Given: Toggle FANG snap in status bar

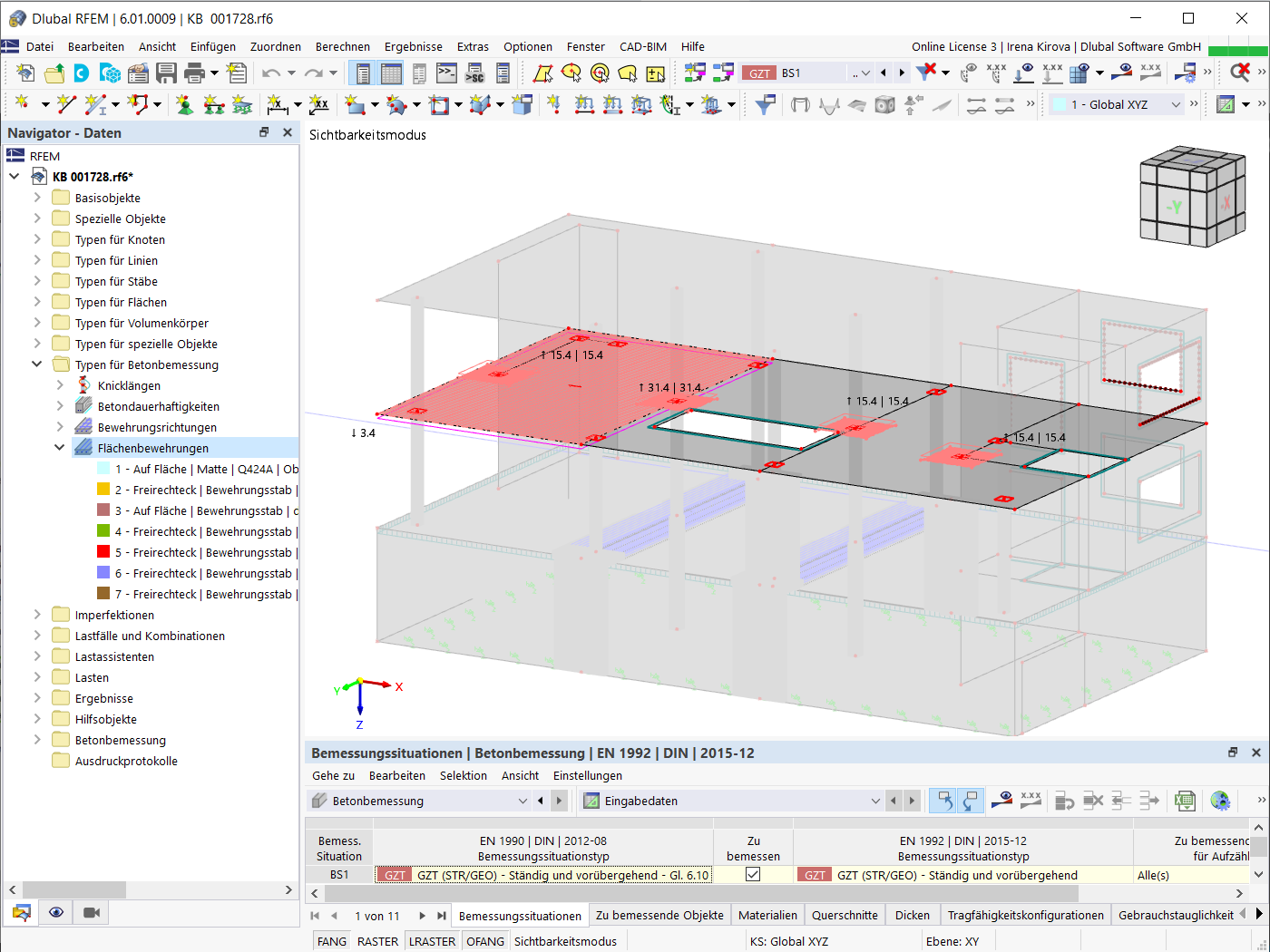Looking at the screenshot, I should (x=332, y=941).
